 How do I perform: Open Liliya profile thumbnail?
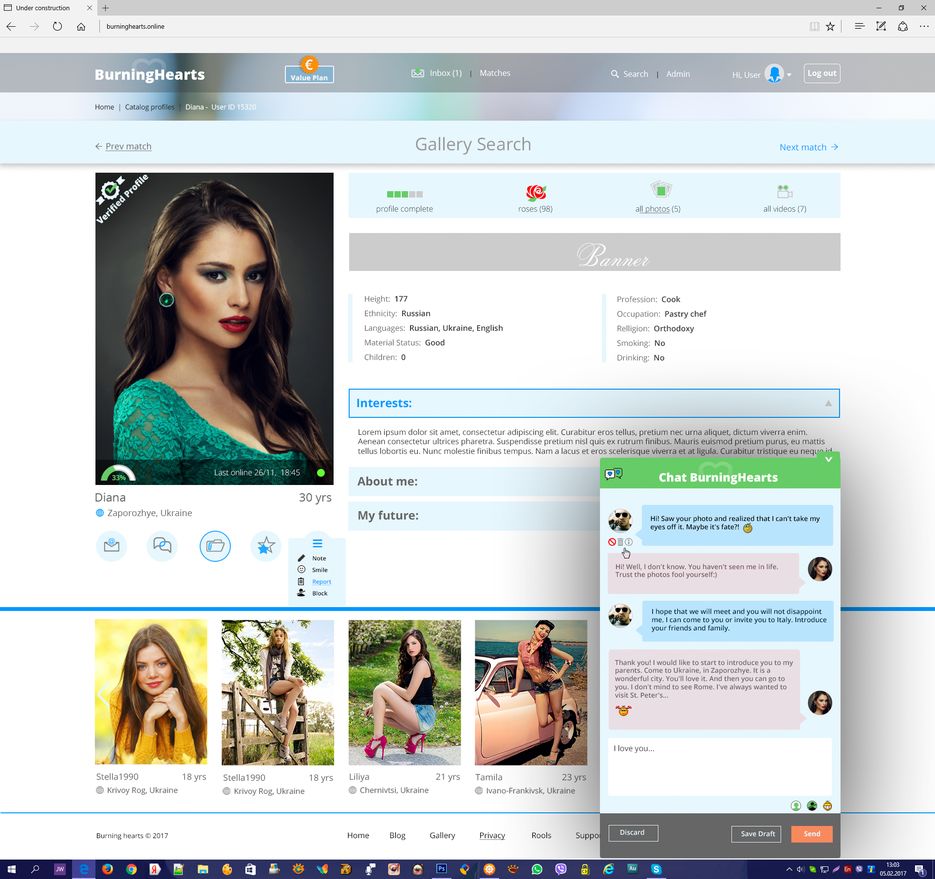(x=405, y=692)
